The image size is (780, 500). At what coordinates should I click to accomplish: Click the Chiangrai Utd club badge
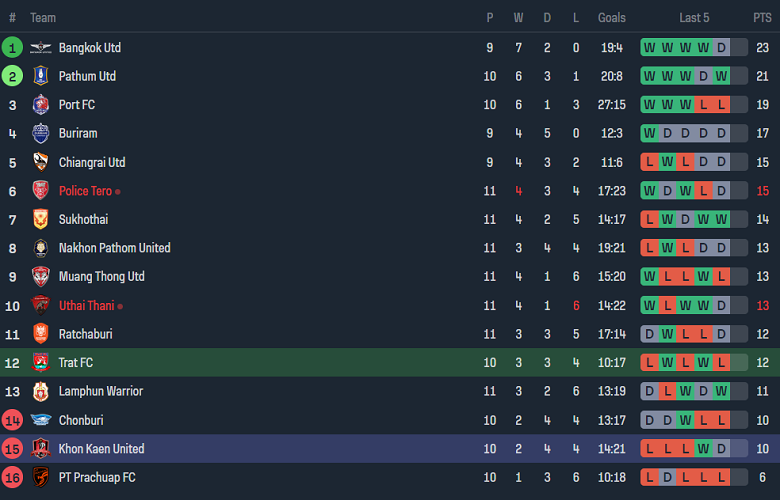point(40,162)
